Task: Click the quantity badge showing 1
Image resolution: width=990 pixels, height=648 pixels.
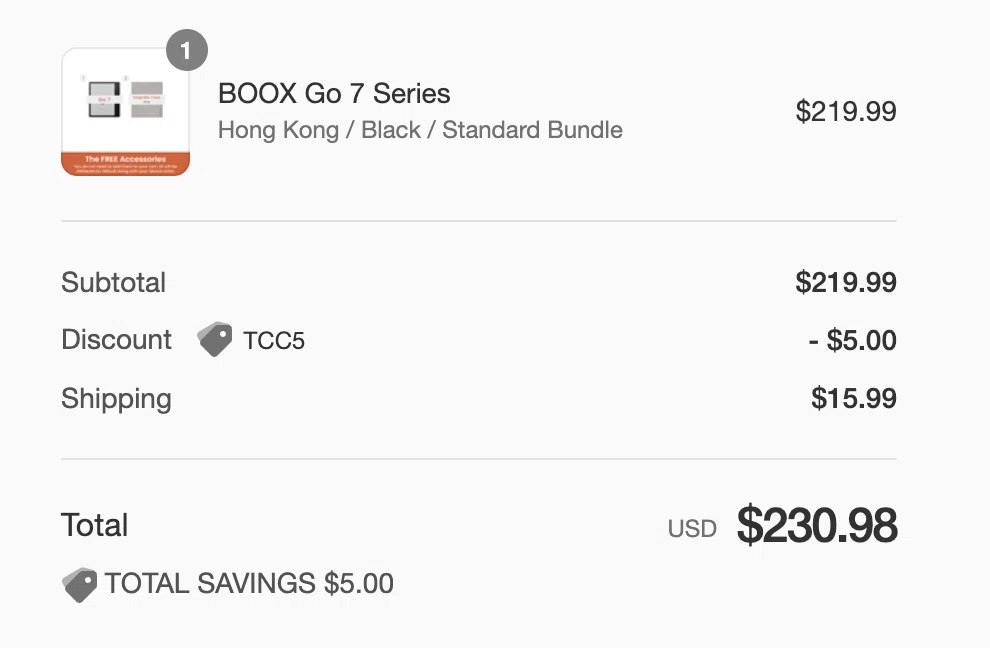Action: 187,50
